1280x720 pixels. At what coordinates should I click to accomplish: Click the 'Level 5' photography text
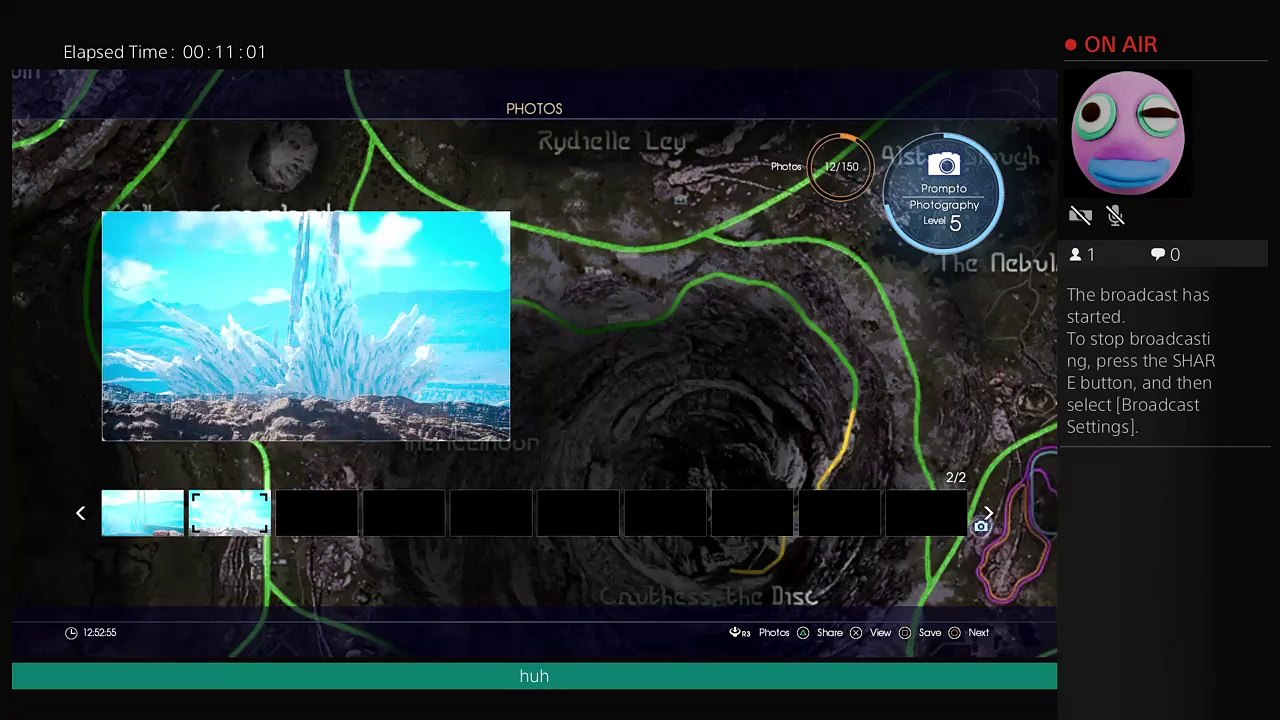[943, 222]
